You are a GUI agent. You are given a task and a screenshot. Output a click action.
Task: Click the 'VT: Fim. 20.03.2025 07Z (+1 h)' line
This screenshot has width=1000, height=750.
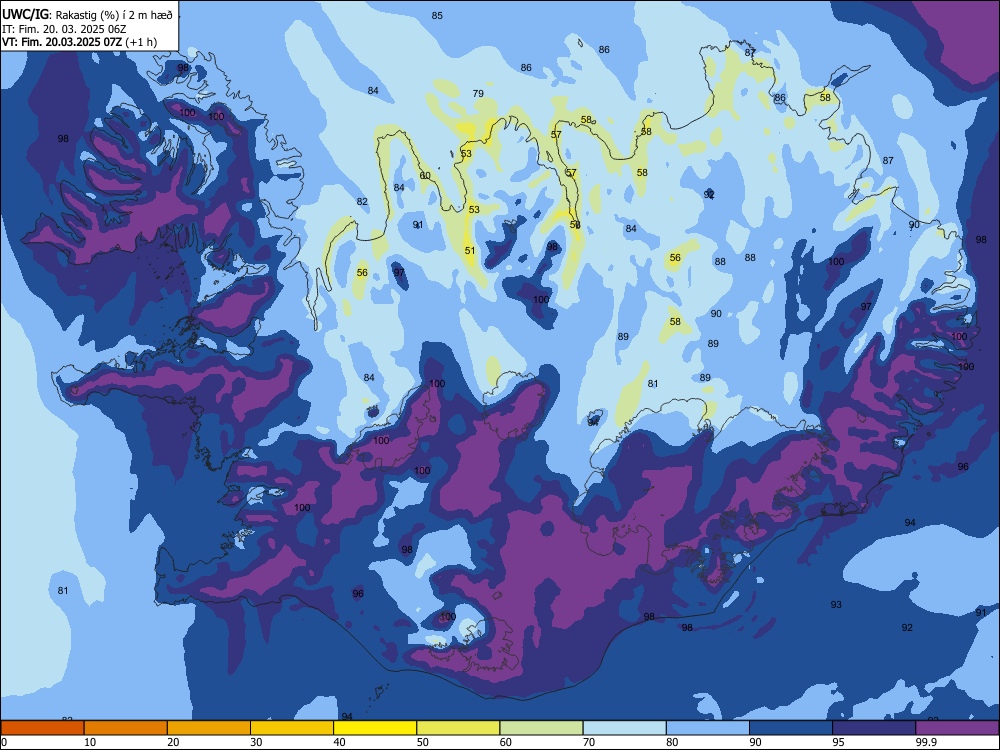click(x=79, y=42)
